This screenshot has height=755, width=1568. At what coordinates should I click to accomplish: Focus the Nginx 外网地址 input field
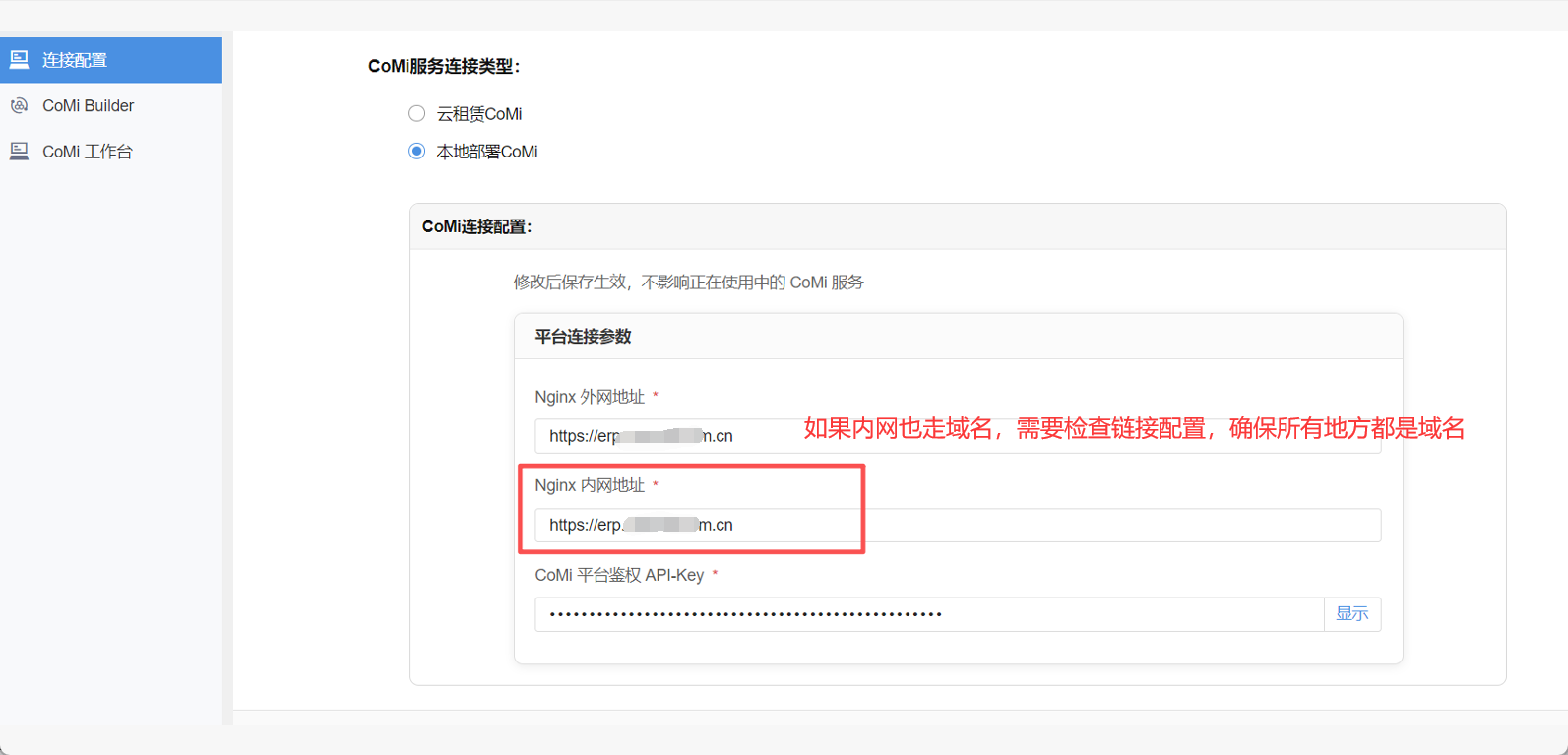coord(958,436)
